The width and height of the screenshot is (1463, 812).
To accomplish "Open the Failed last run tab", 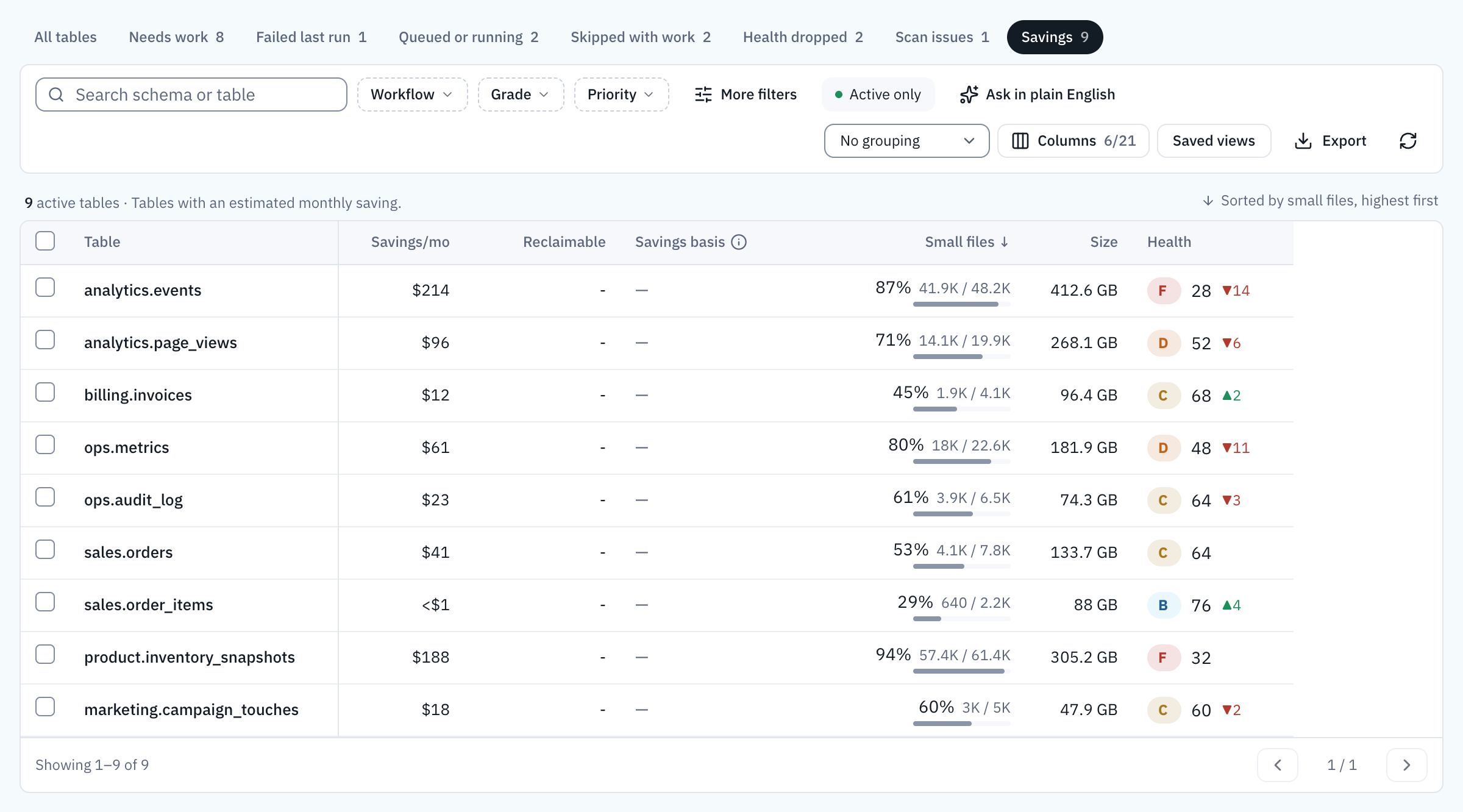I will (311, 37).
